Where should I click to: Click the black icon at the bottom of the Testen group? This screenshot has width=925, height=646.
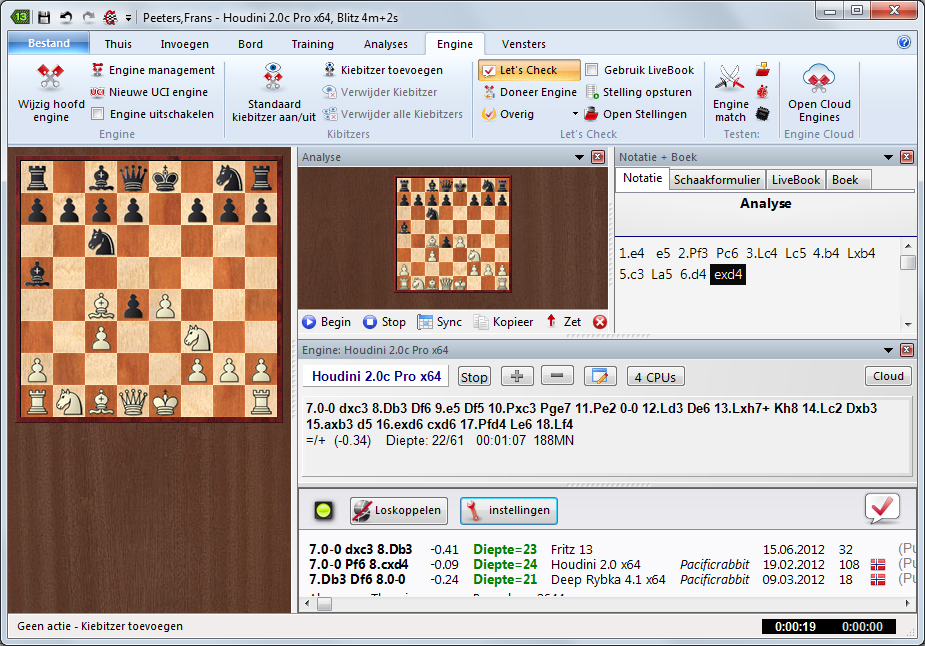(762, 113)
